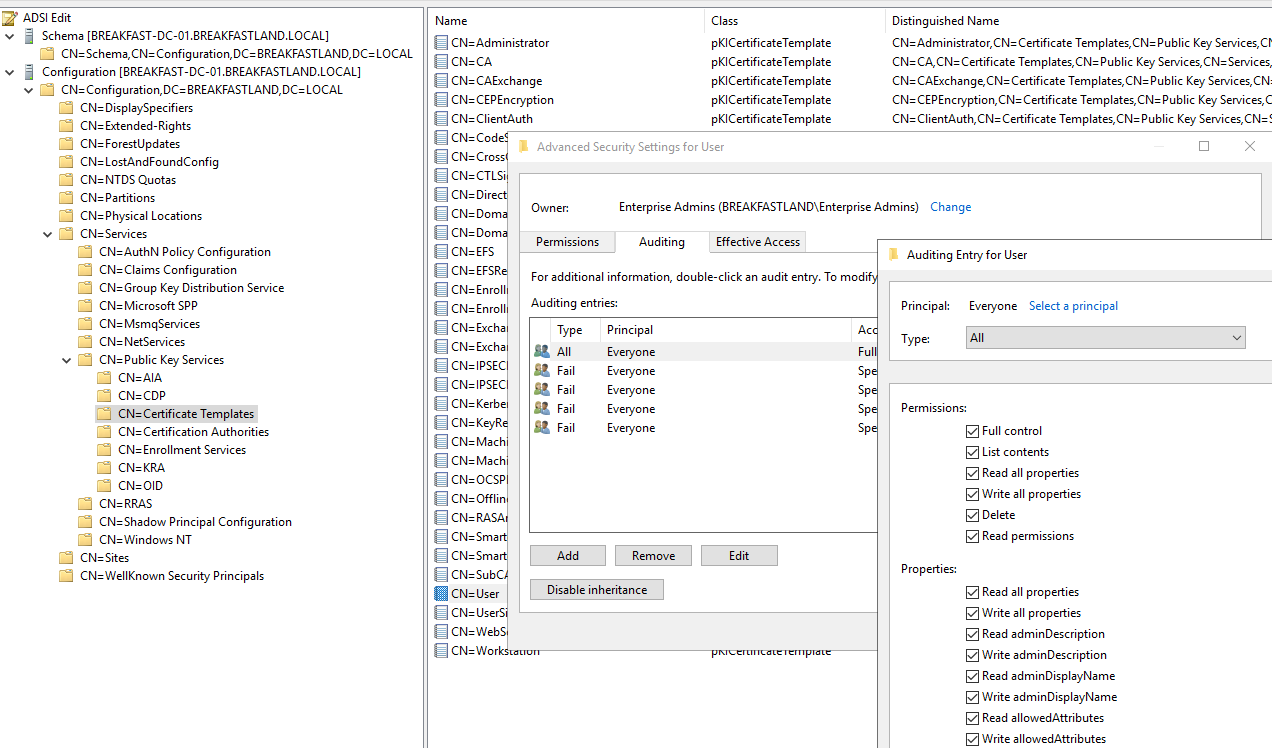Click the ADSI Edit root icon

tap(11, 17)
